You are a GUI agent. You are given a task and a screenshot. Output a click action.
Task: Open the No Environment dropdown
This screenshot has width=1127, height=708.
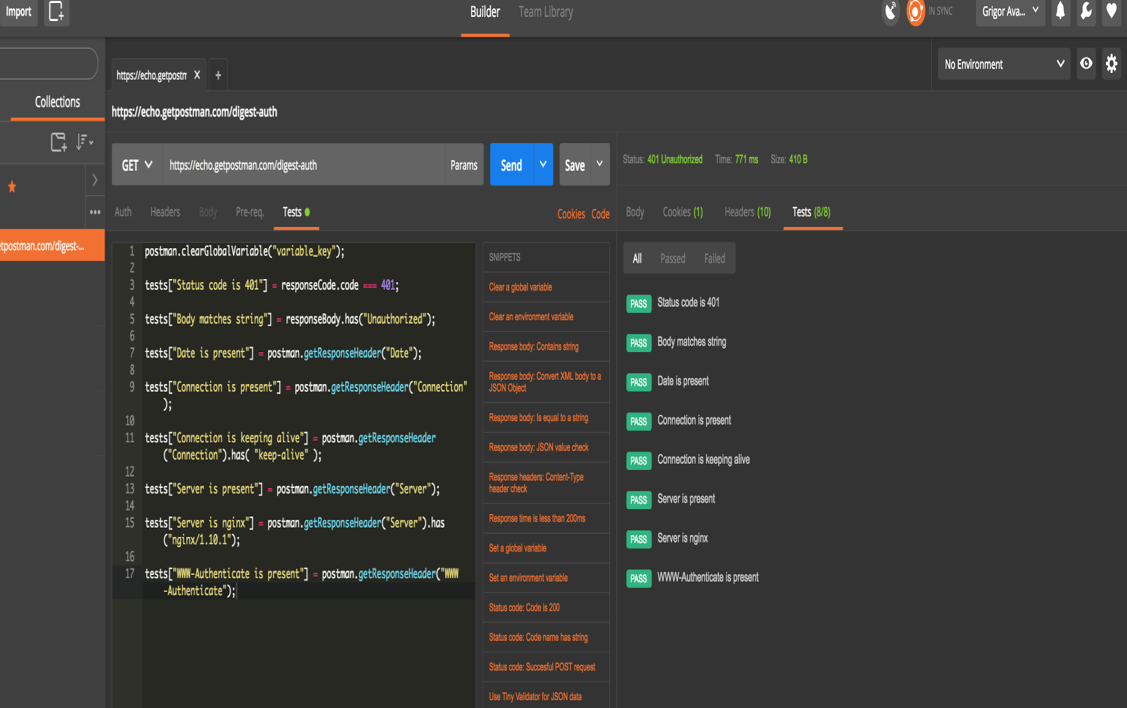point(1004,64)
